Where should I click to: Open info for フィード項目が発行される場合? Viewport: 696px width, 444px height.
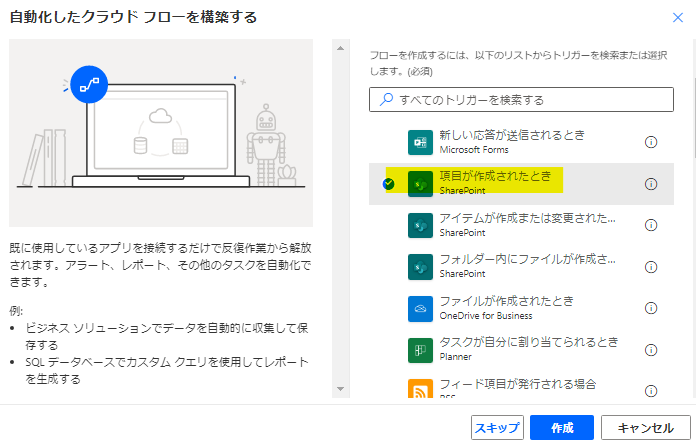[x=650, y=391]
